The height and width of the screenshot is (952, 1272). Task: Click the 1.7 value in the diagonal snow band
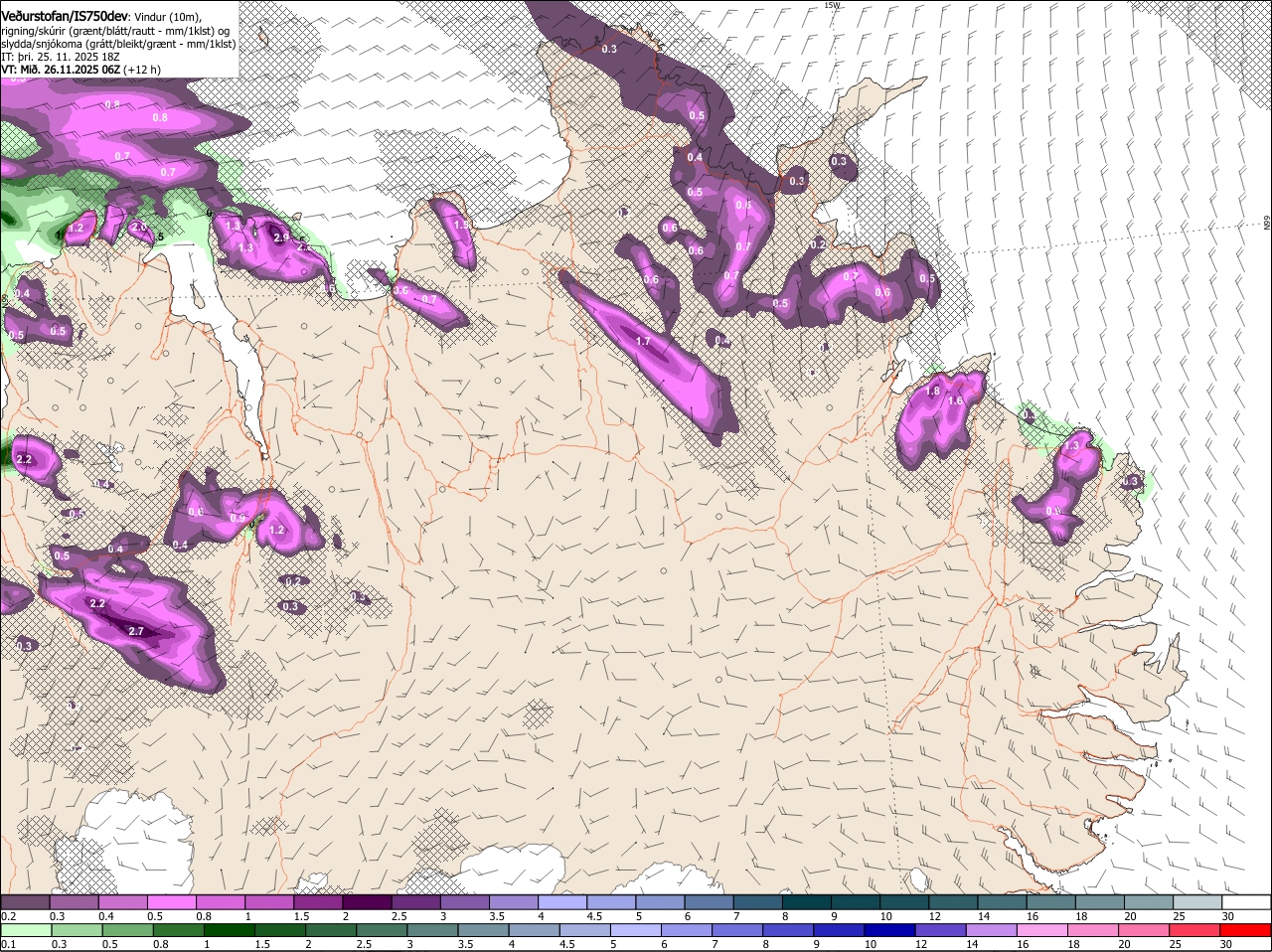(643, 341)
